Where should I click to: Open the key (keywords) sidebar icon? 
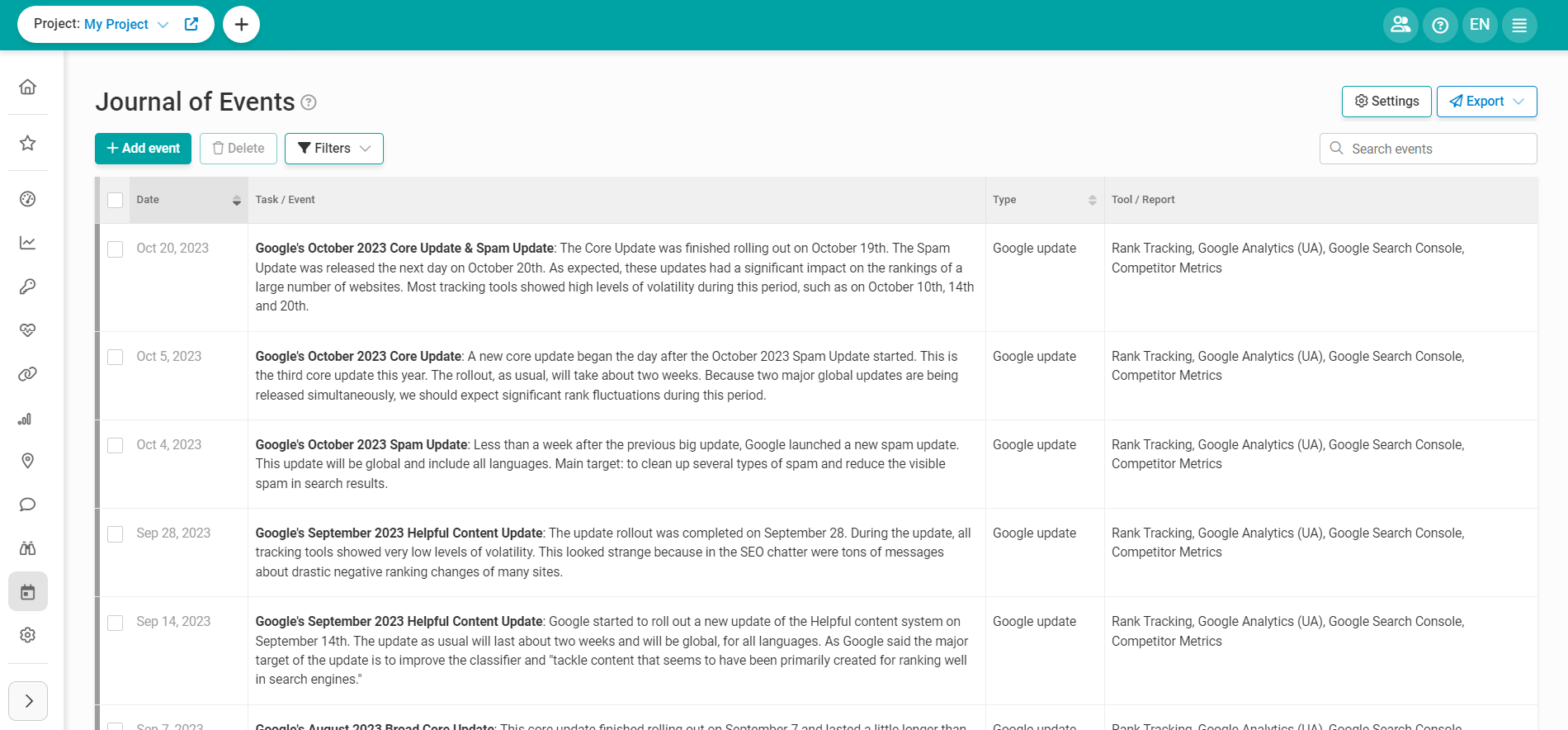tap(28, 287)
